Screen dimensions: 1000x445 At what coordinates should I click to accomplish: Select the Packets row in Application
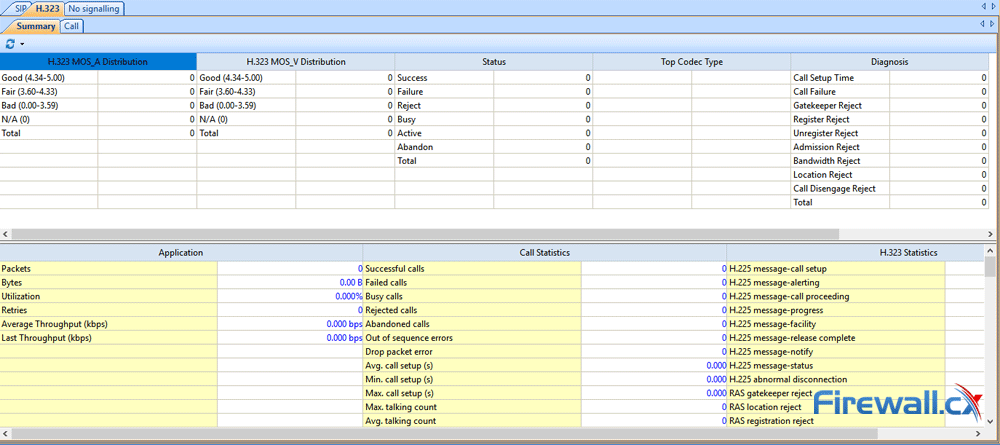click(x=181, y=268)
